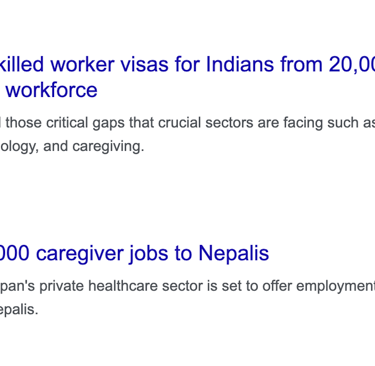Screen dimensions: 375x366
Task: Click the word "employment" in the second snippet
Action: tap(335, 286)
